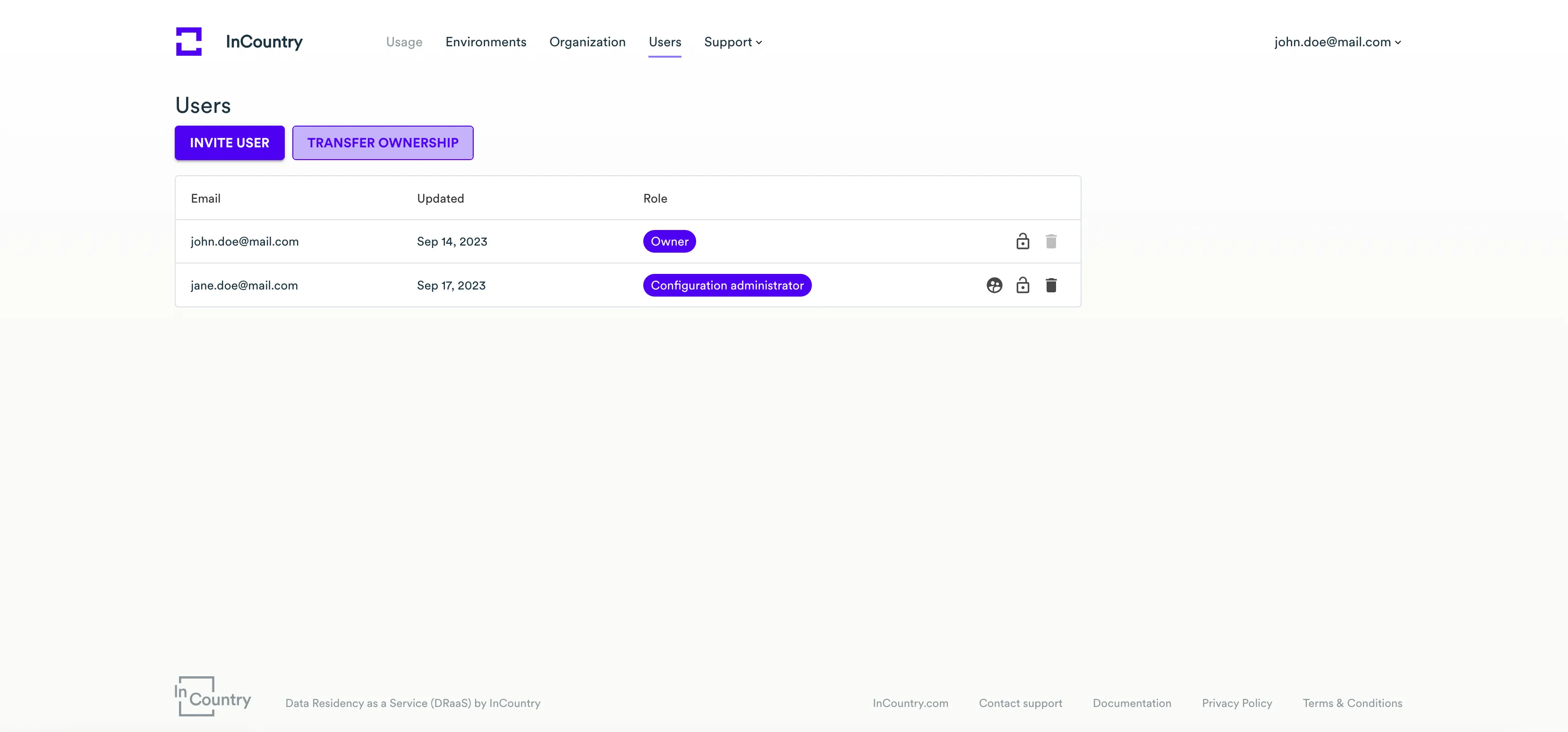Visit the Documentation footer link
Image resolution: width=1568 pixels, height=732 pixels.
[x=1132, y=703]
